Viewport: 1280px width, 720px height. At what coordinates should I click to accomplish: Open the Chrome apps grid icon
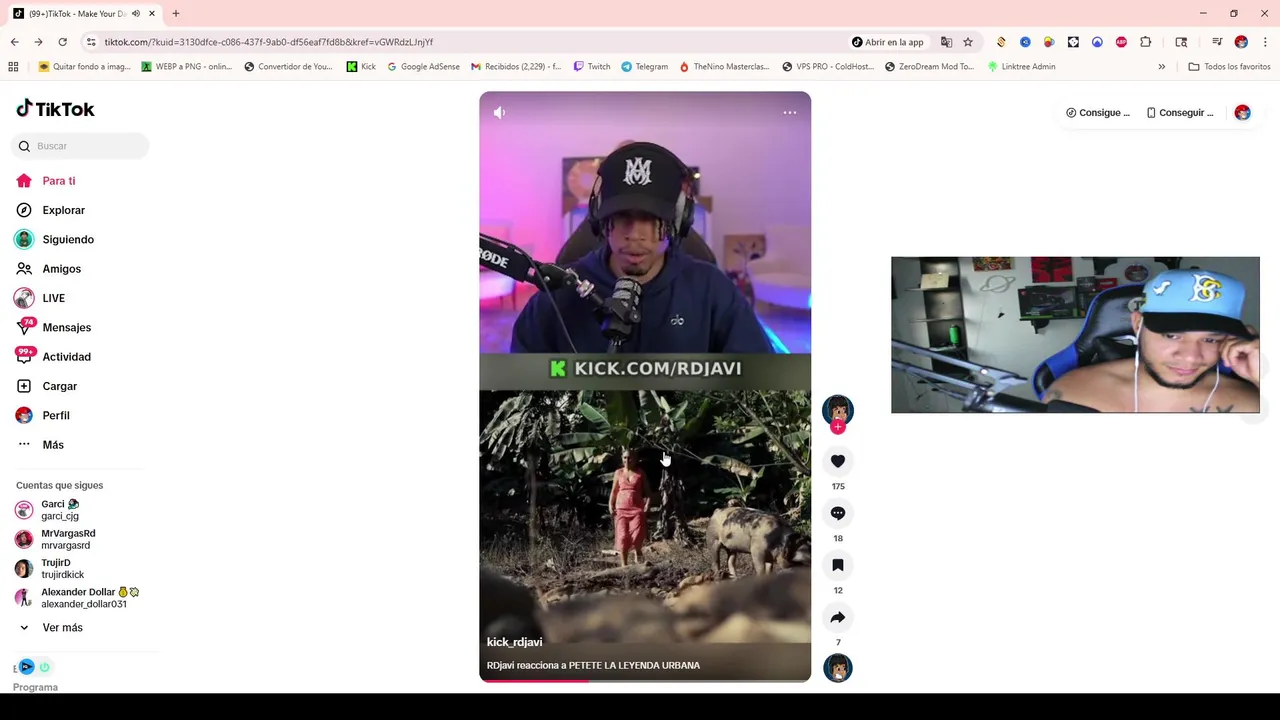point(13,67)
